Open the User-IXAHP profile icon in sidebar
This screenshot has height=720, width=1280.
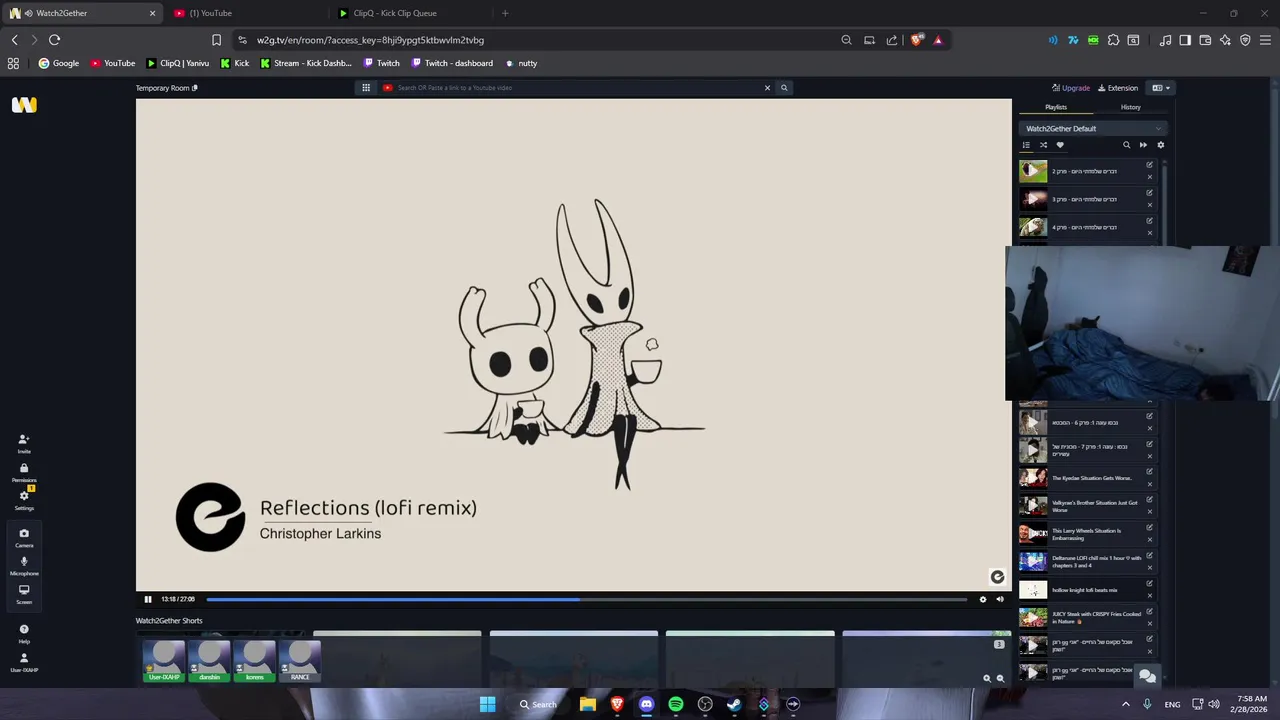(x=24, y=662)
